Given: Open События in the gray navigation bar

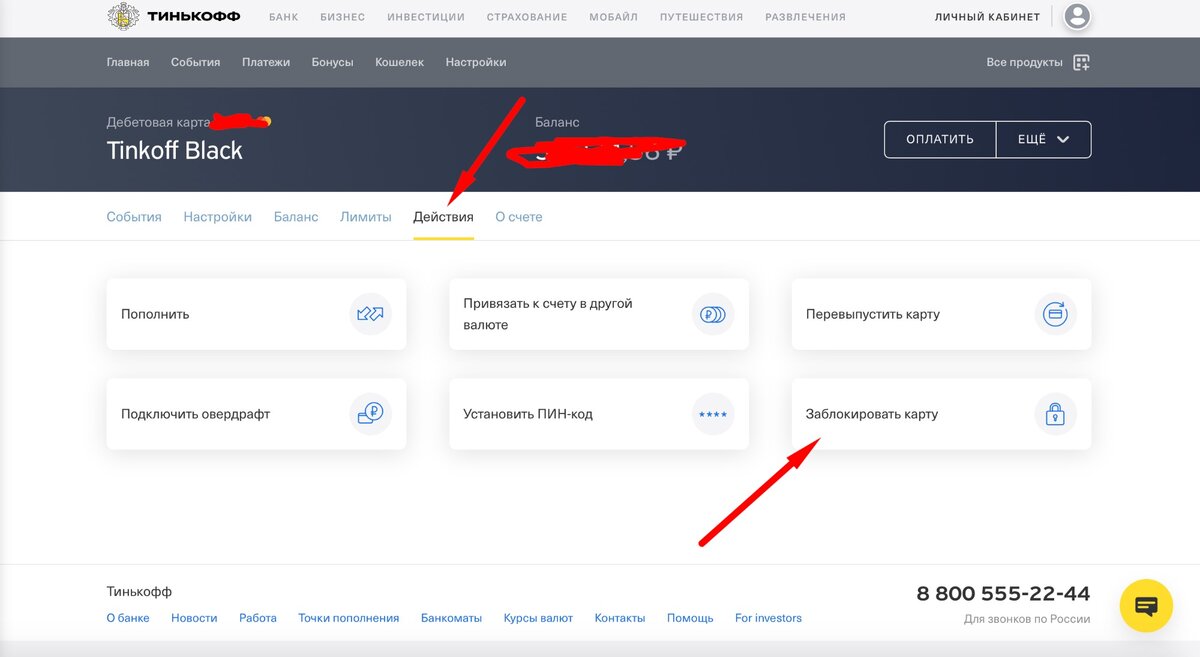Looking at the screenshot, I should (x=195, y=62).
